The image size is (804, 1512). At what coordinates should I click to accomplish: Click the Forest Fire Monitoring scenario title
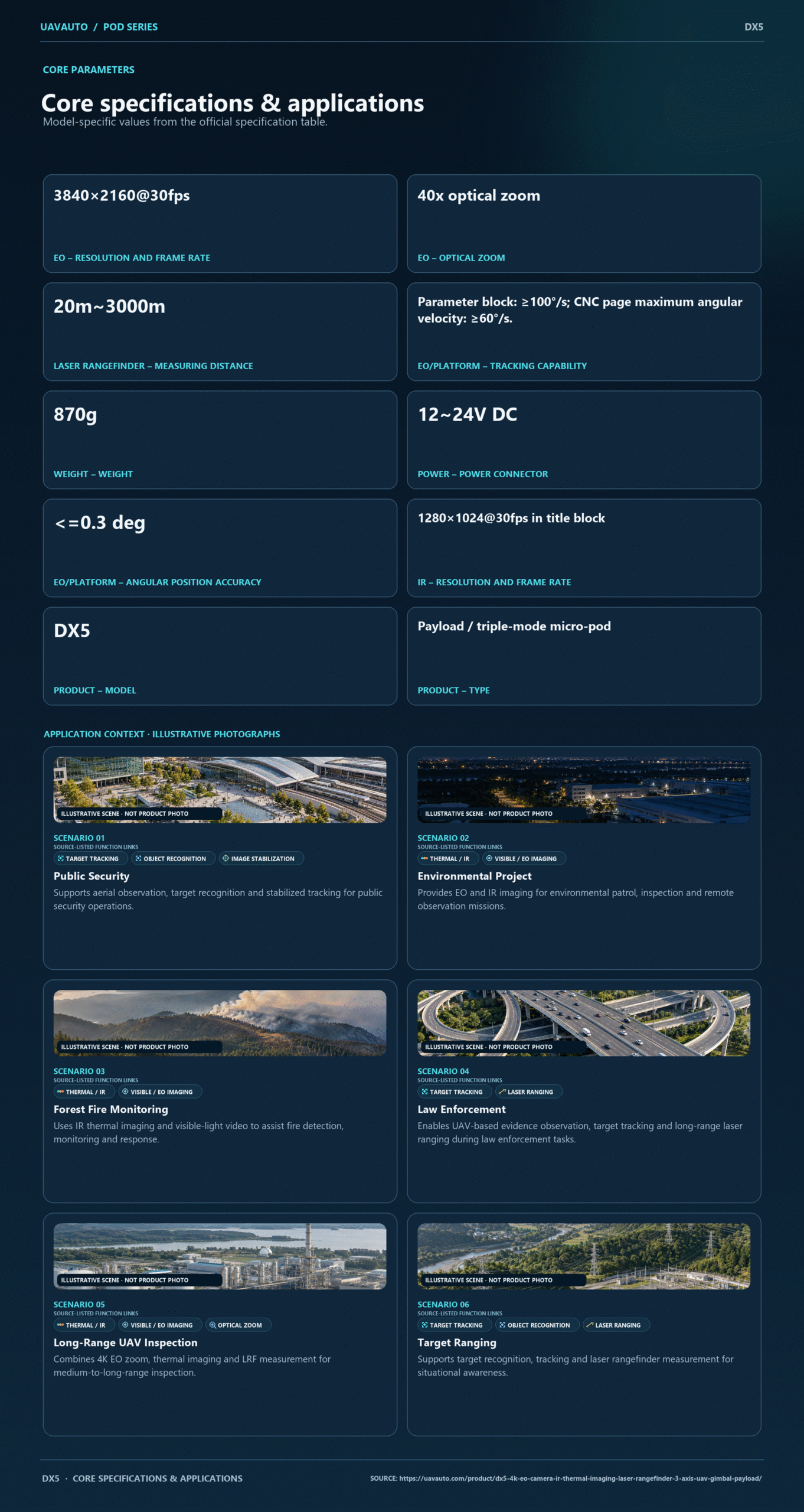pos(111,1110)
